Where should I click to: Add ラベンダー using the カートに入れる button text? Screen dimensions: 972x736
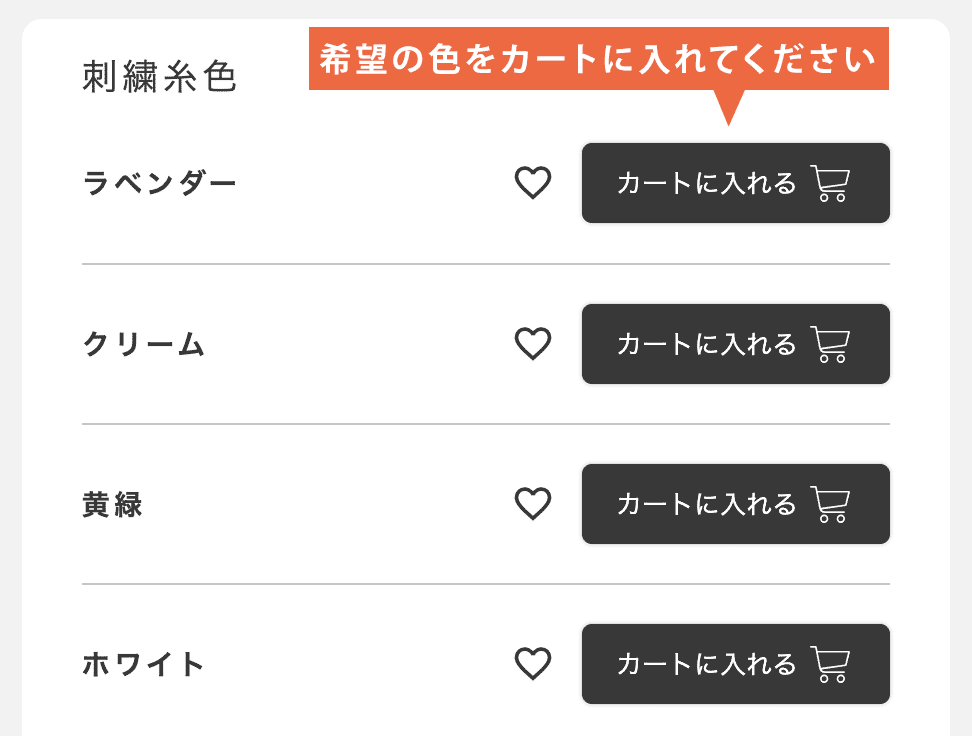coord(706,184)
